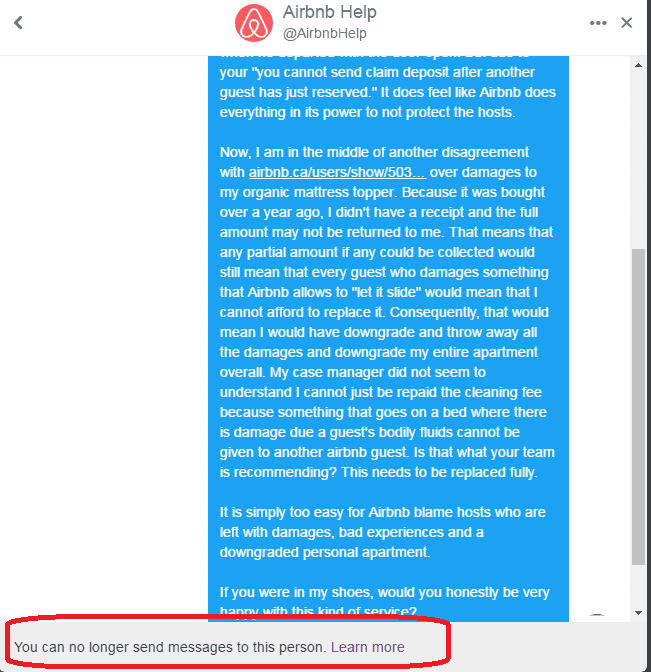Image resolution: width=651 pixels, height=672 pixels.
Task: Click the Airbnb Help display name
Action: (330, 12)
